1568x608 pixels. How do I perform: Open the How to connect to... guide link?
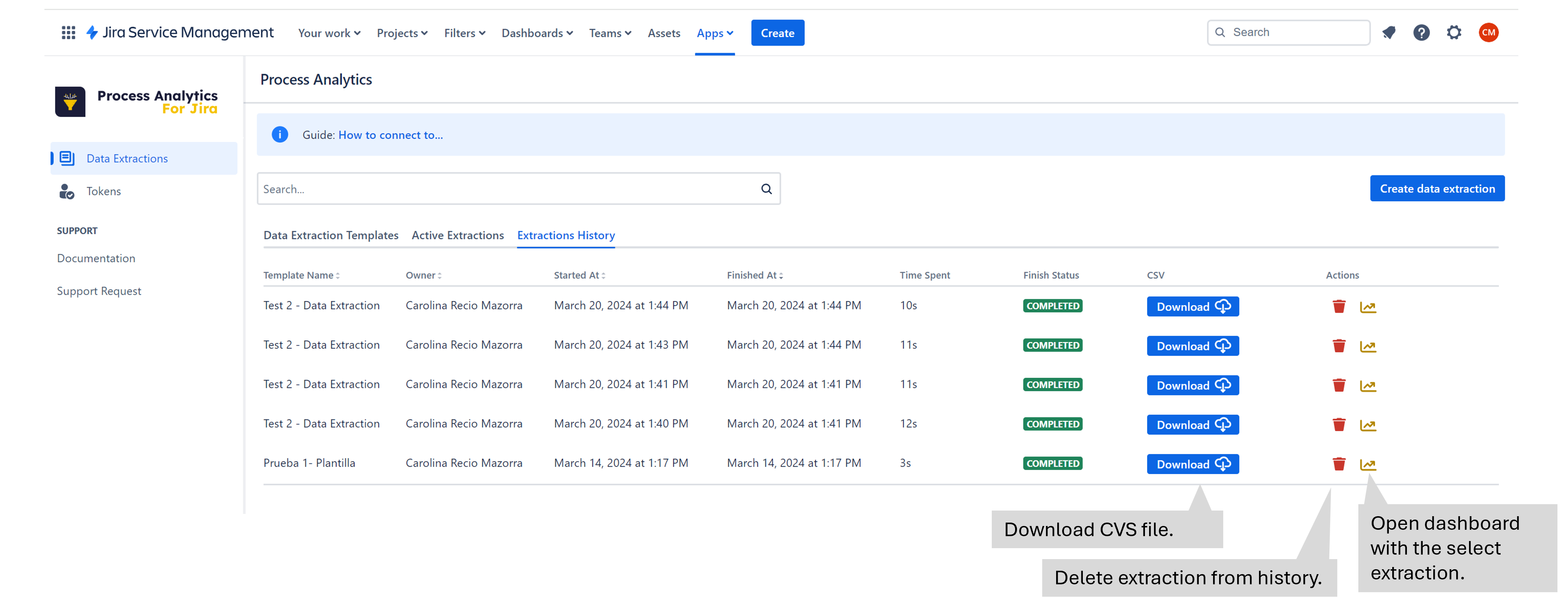[x=390, y=134]
